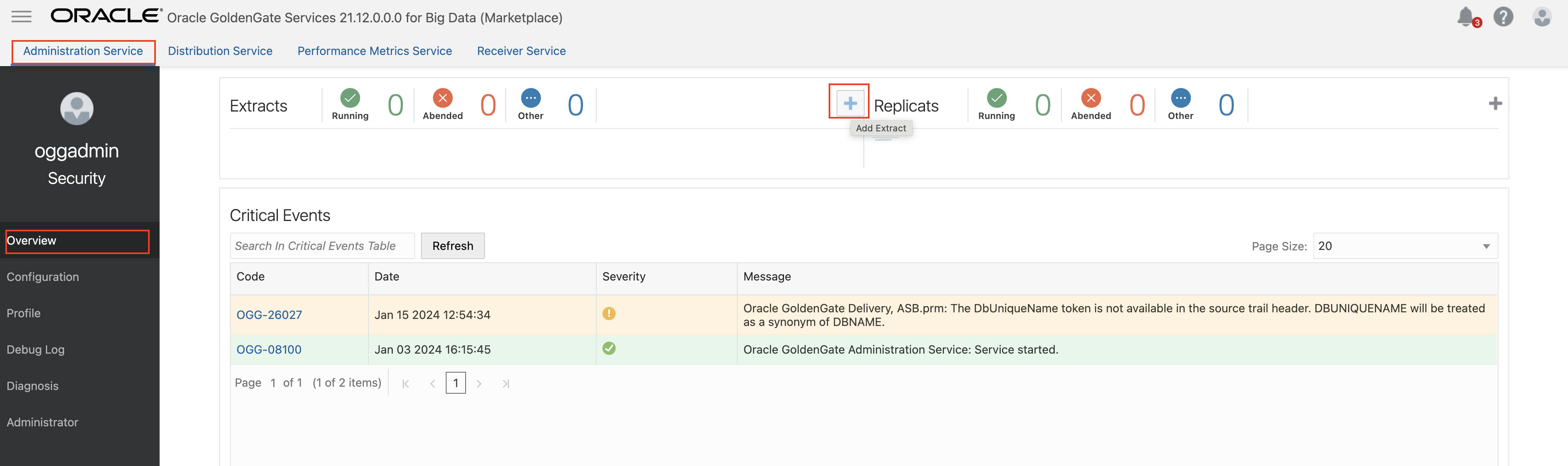Click the Extracts Running green check icon

[350, 98]
